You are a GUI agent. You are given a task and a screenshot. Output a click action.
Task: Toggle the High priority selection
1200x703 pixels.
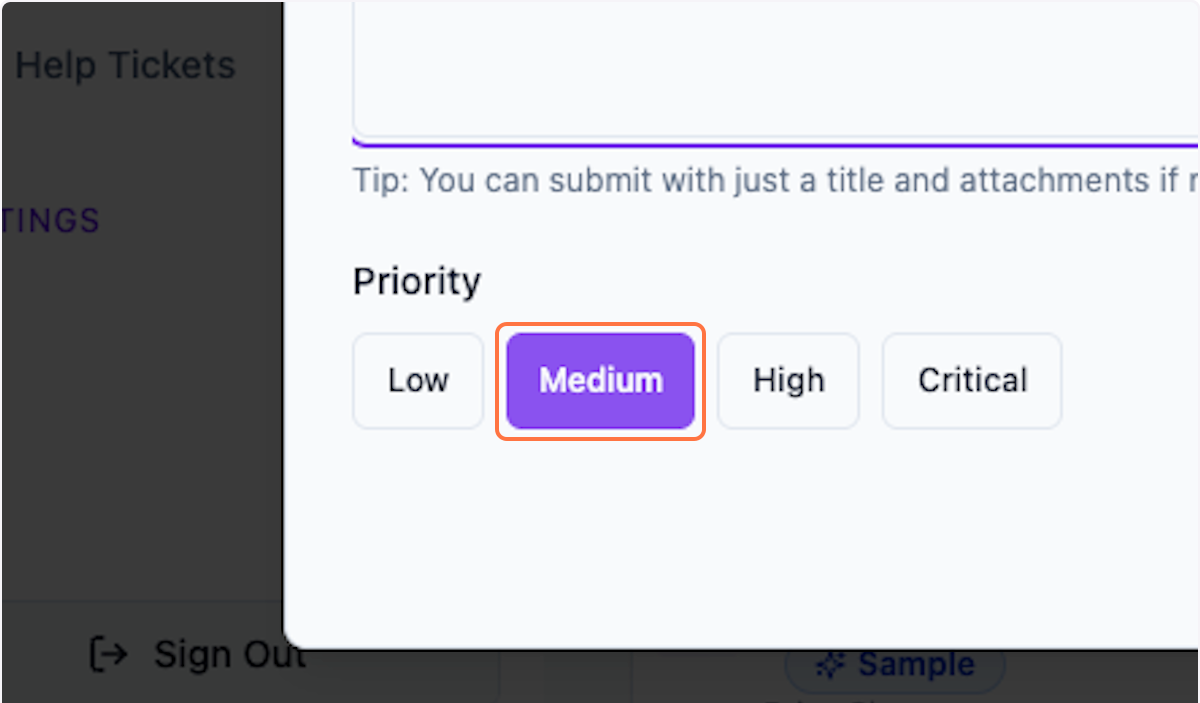click(x=788, y=381)
